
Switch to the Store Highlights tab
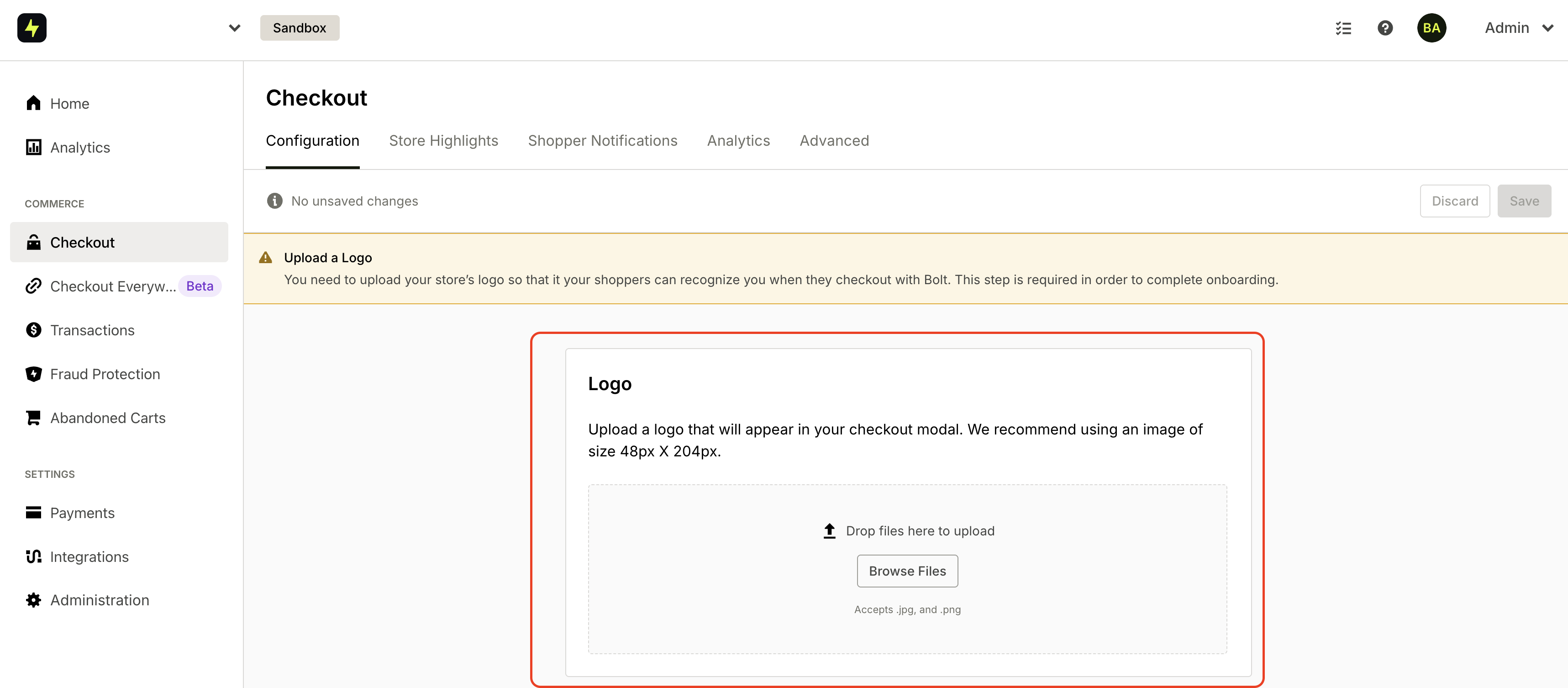(x=443, y=141)
